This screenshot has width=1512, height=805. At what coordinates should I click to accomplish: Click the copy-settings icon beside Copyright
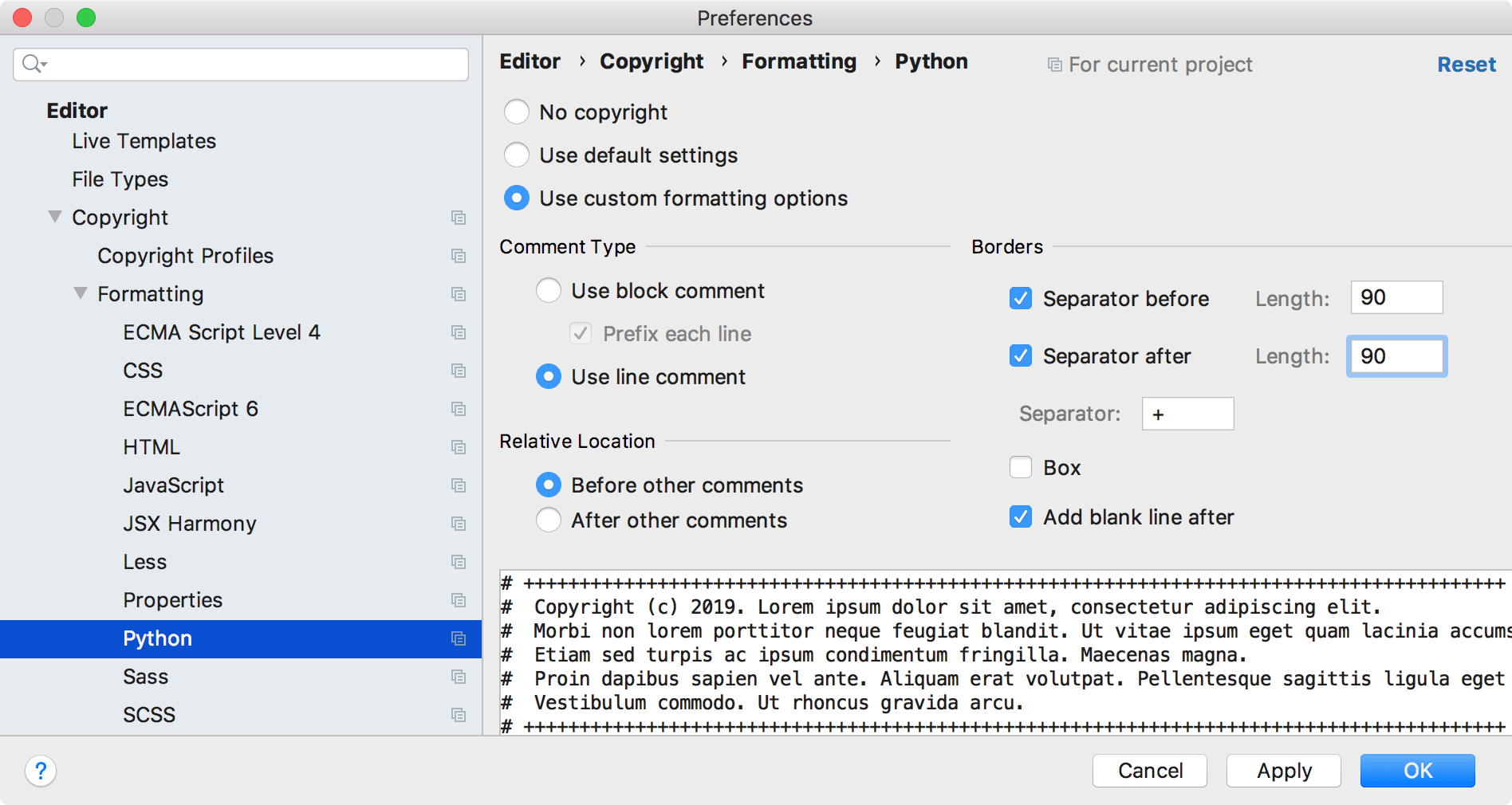459,218
